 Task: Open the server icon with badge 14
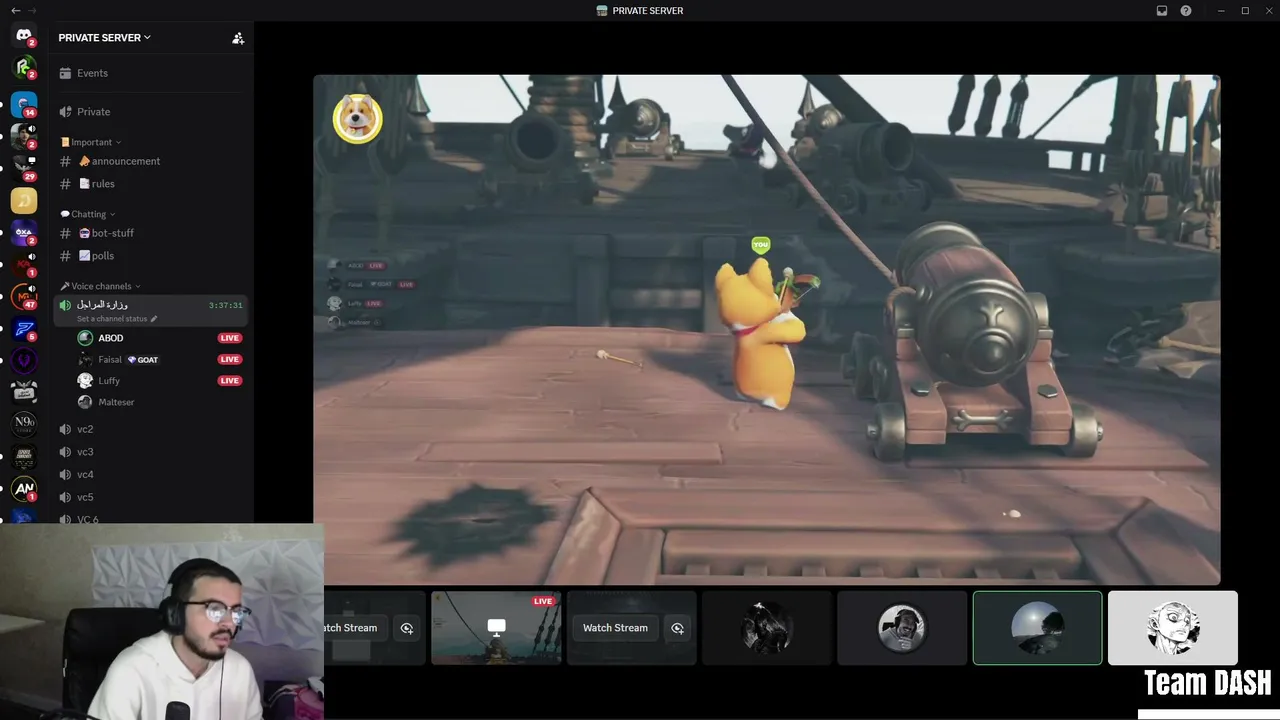click(x=24, y=104)
